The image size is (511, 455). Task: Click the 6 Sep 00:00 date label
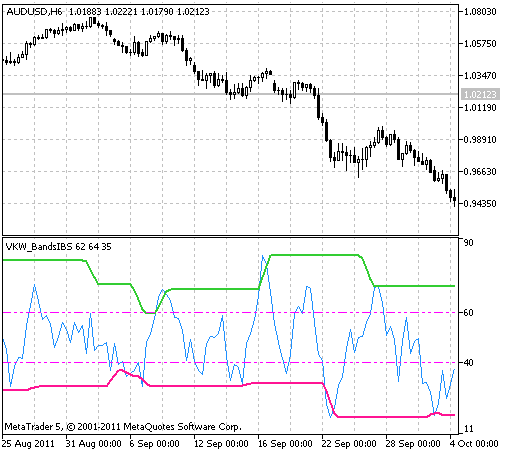click(x=154, y=444)
